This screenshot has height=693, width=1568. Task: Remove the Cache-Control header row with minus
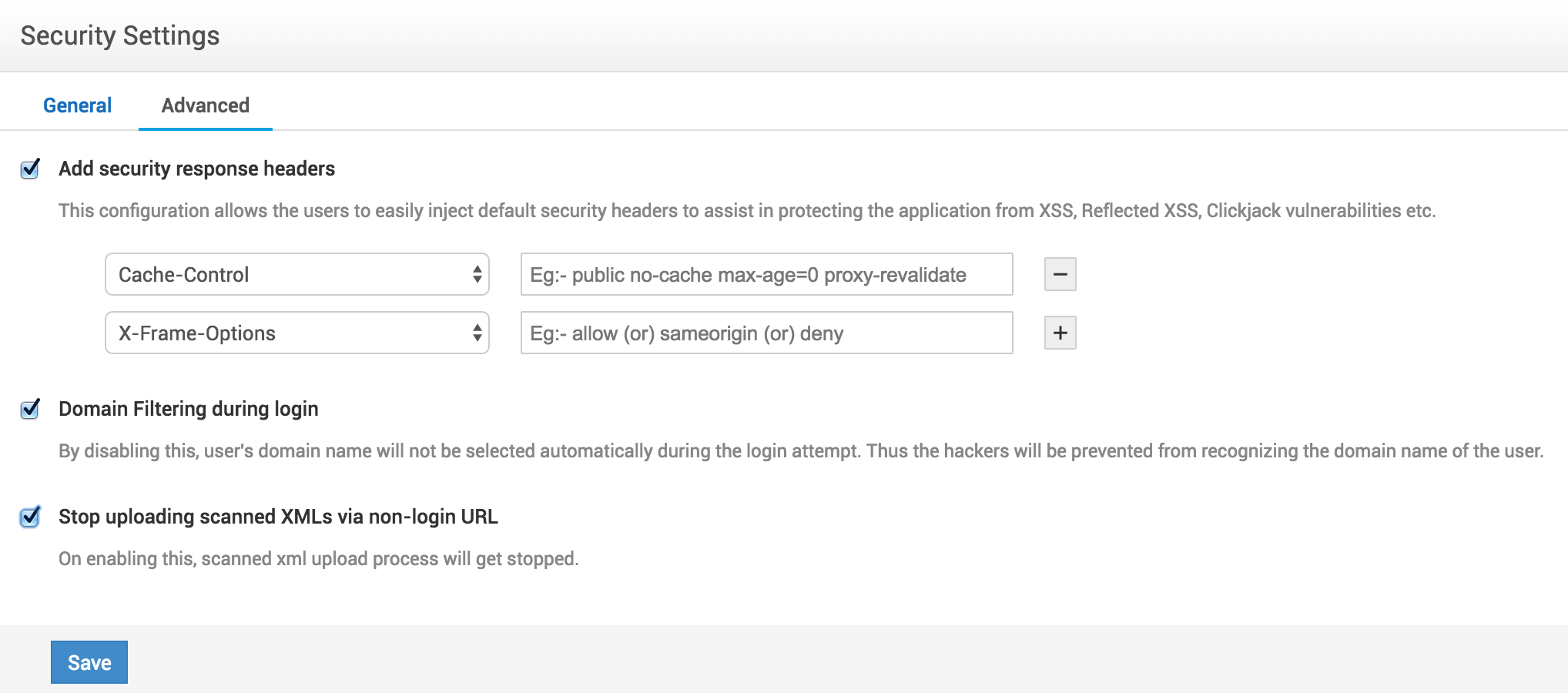[1060, 275]
